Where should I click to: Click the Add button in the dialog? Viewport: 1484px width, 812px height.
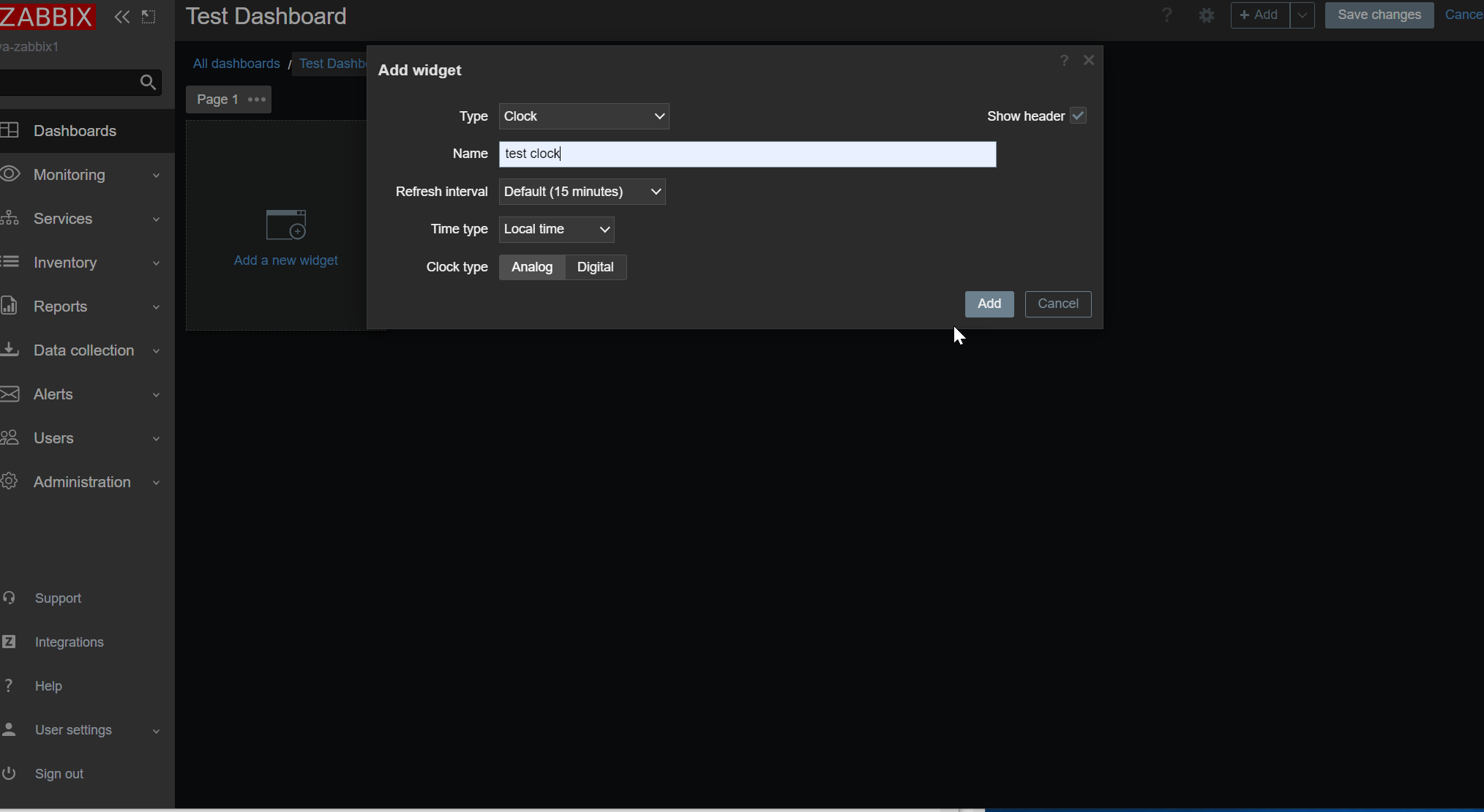989,304
